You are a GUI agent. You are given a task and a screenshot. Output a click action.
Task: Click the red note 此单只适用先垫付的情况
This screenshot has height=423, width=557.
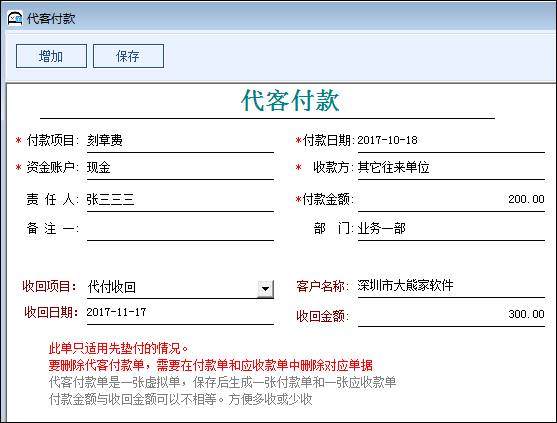click(x=119, y=348)
